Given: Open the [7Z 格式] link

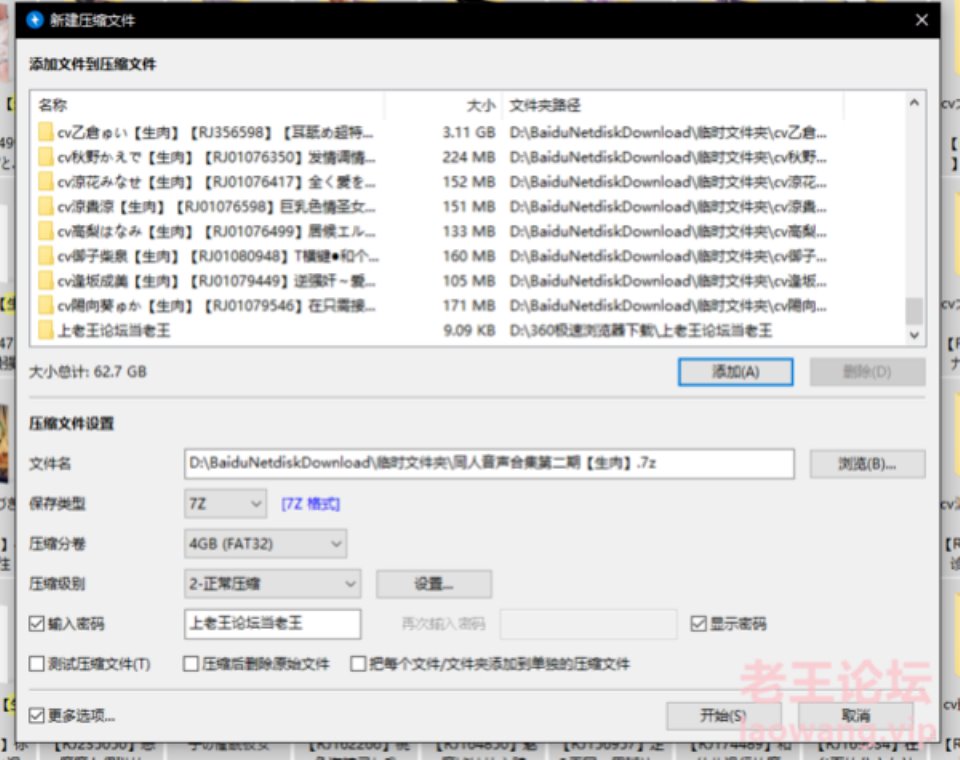Looking at the screenshot, I should pyautogui.click(x=310, y=504).
